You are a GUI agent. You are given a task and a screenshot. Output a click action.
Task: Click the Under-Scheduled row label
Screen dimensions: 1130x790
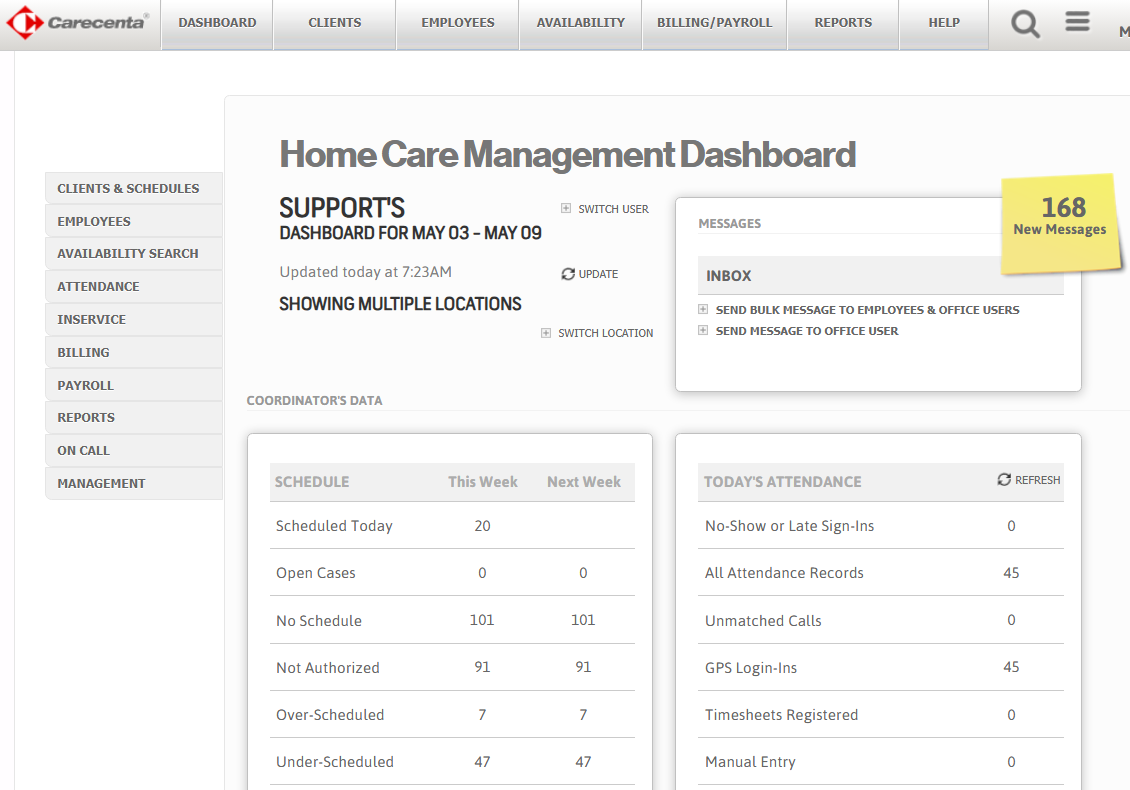[x=335, y=762]
